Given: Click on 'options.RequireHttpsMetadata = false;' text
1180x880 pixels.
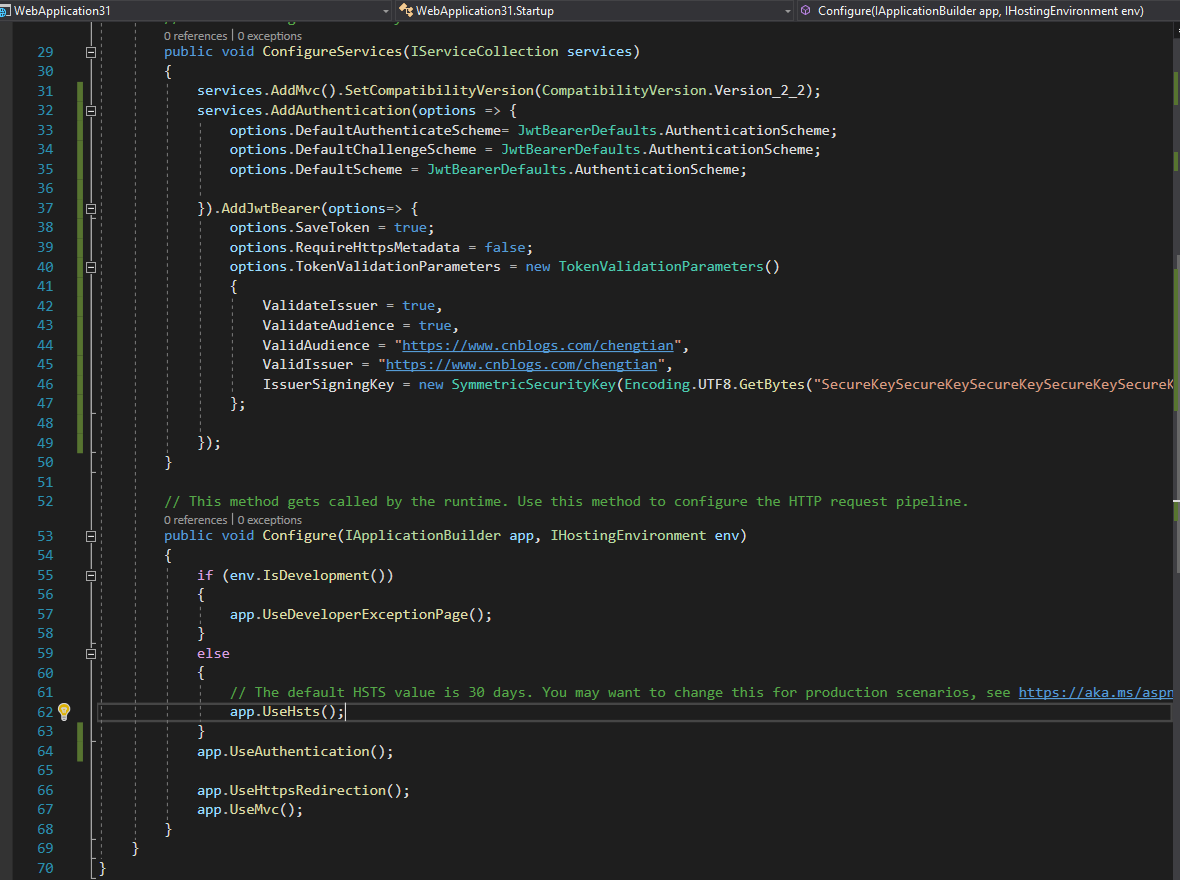Looking at the screenshot, I should coord(381,247).
